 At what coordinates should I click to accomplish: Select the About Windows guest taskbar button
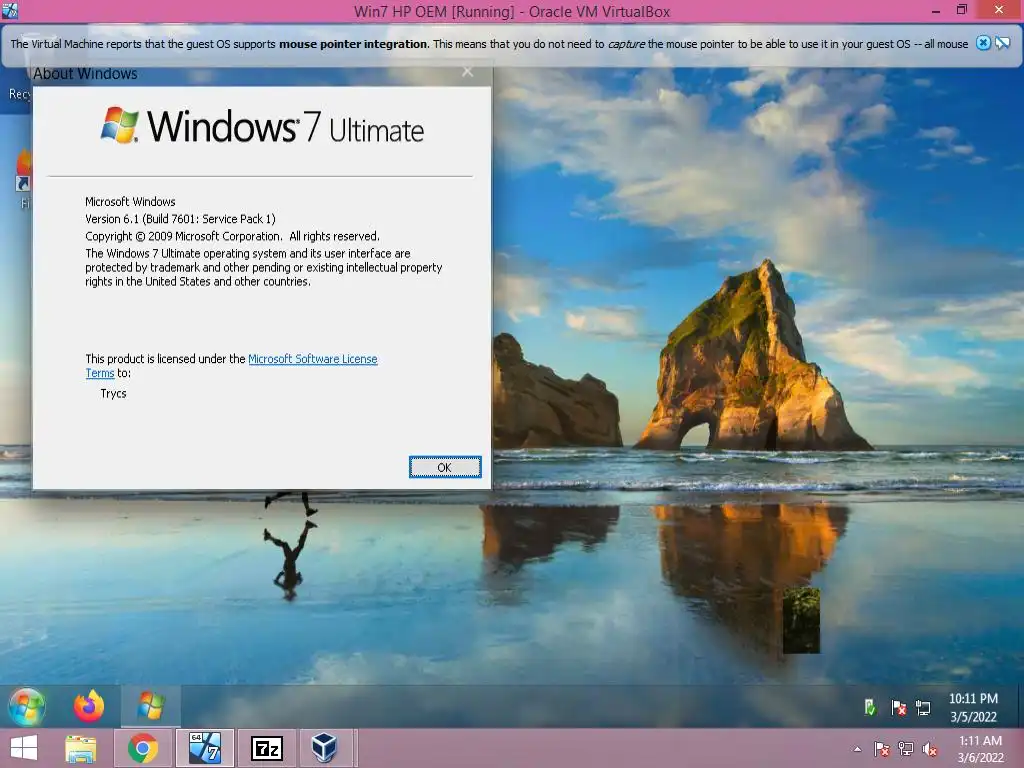[x=151, y=707]
